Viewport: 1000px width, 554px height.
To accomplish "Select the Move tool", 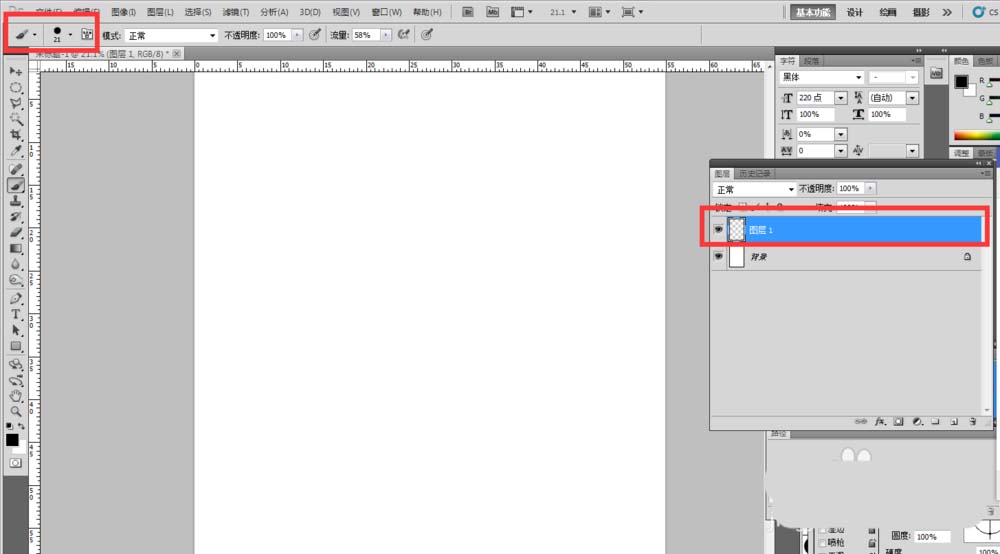I will coord(16,72).
